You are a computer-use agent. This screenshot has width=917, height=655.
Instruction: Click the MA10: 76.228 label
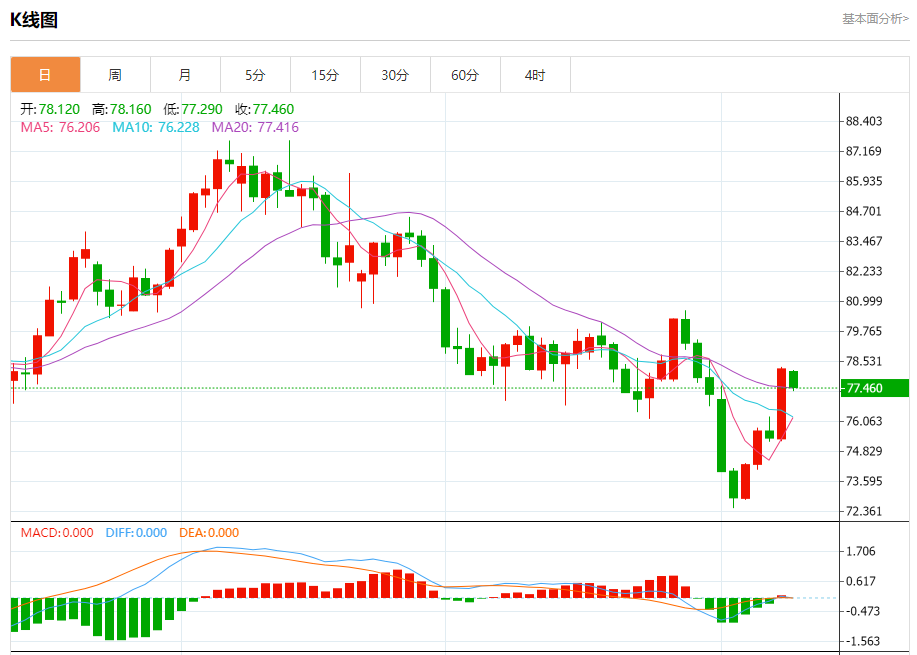click(x=156, y=127)
